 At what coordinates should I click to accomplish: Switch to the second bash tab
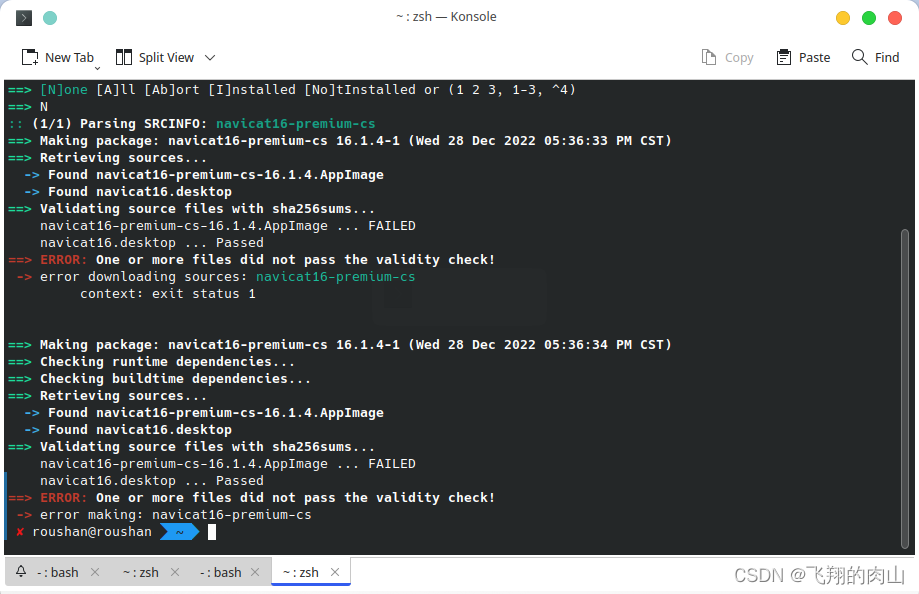coord(220,572)
